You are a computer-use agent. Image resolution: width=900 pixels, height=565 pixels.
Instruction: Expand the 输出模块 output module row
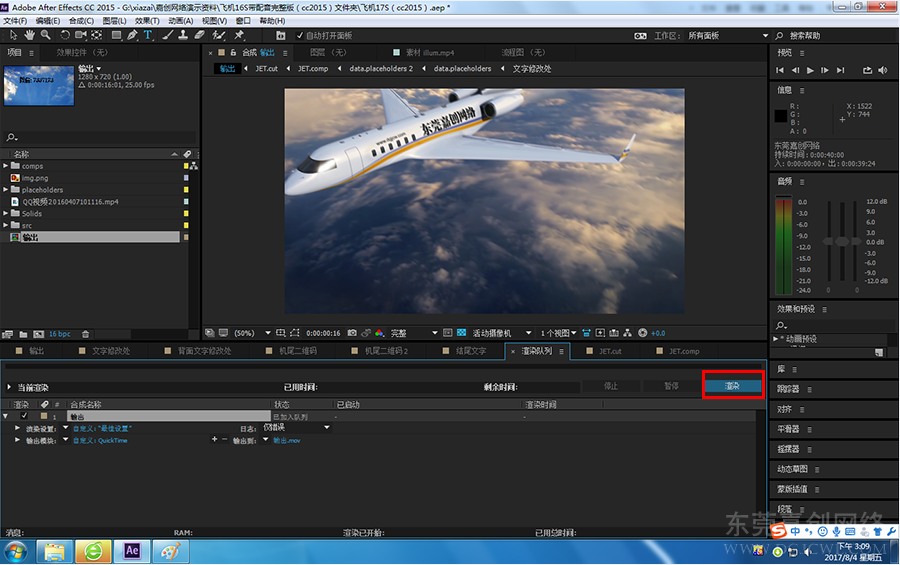point(17,440)
